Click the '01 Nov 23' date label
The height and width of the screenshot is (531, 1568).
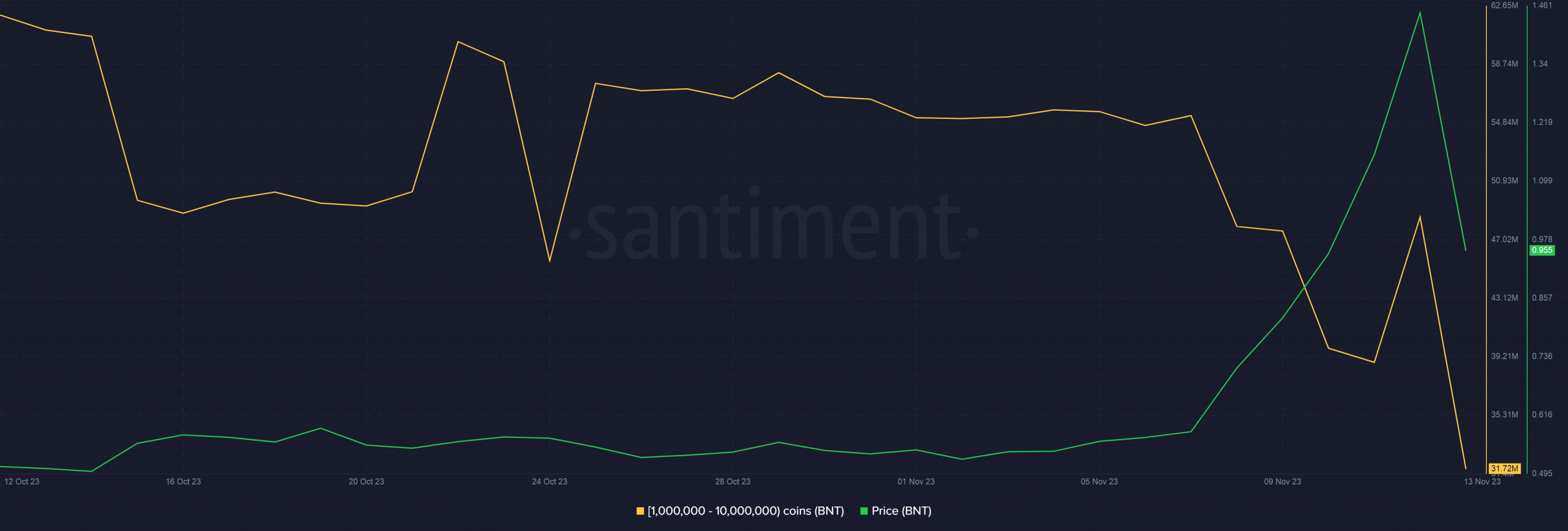(x=916, y=481)
